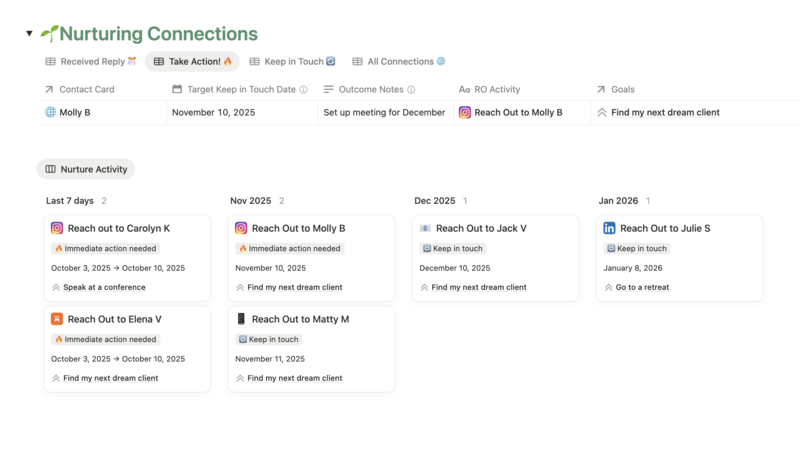Collapse the Nurturing Connections toggle triangle
The width and height of the screenshot is (800, 455).
click(x=29, y=34)
